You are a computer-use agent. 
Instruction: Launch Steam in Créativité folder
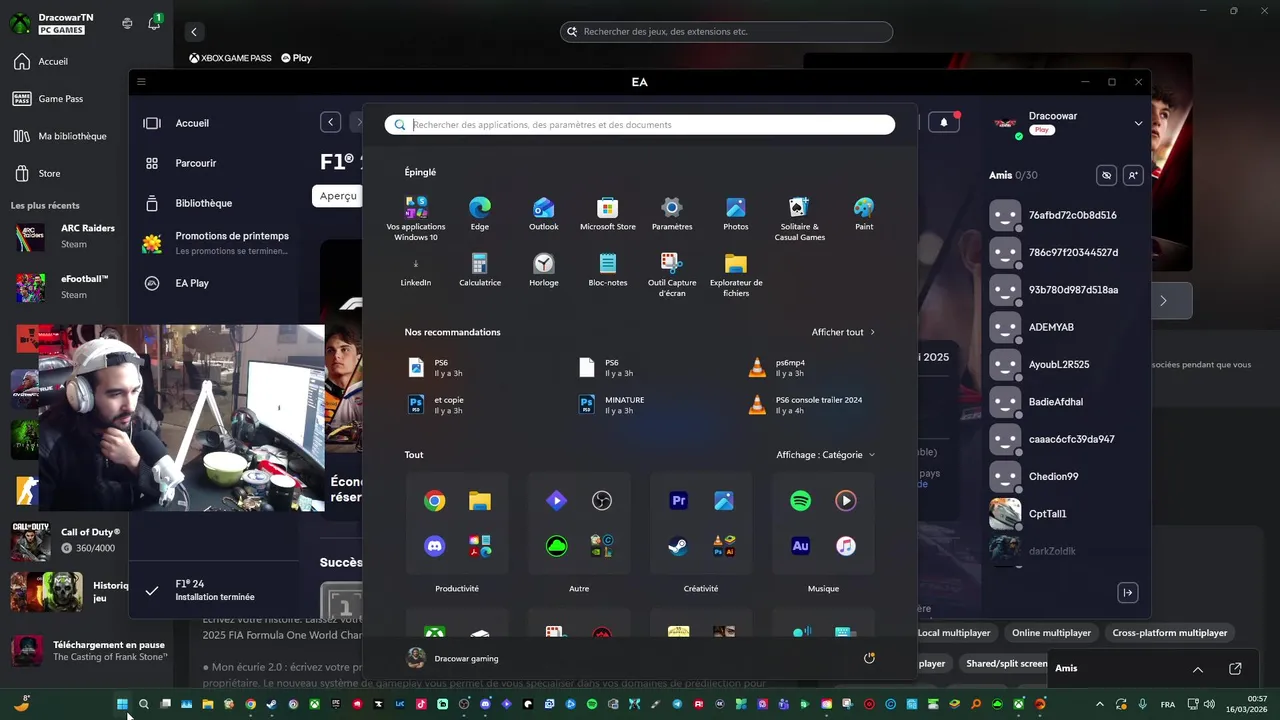point(679,546)
